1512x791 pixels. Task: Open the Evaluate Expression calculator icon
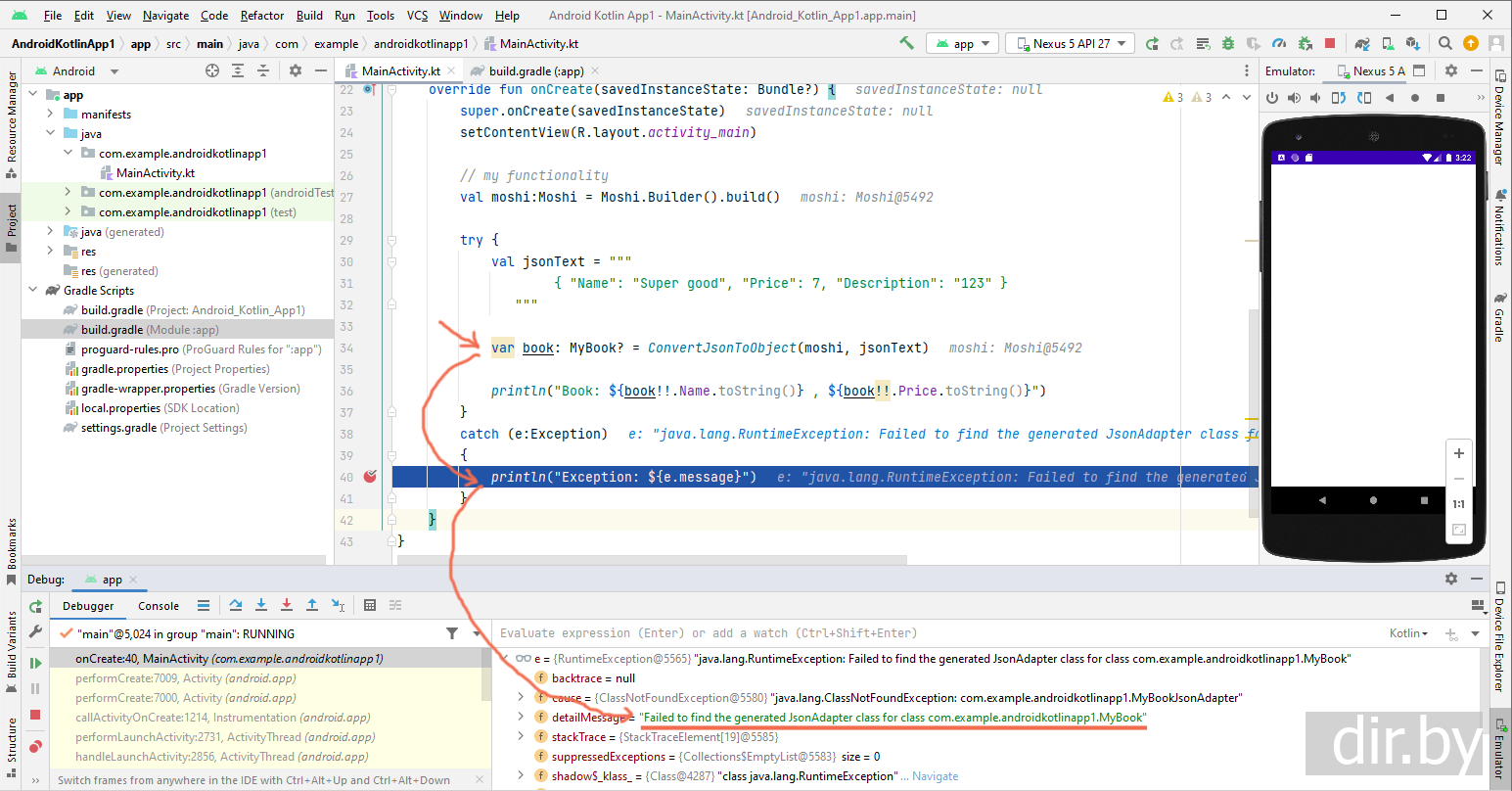point(370,606)
